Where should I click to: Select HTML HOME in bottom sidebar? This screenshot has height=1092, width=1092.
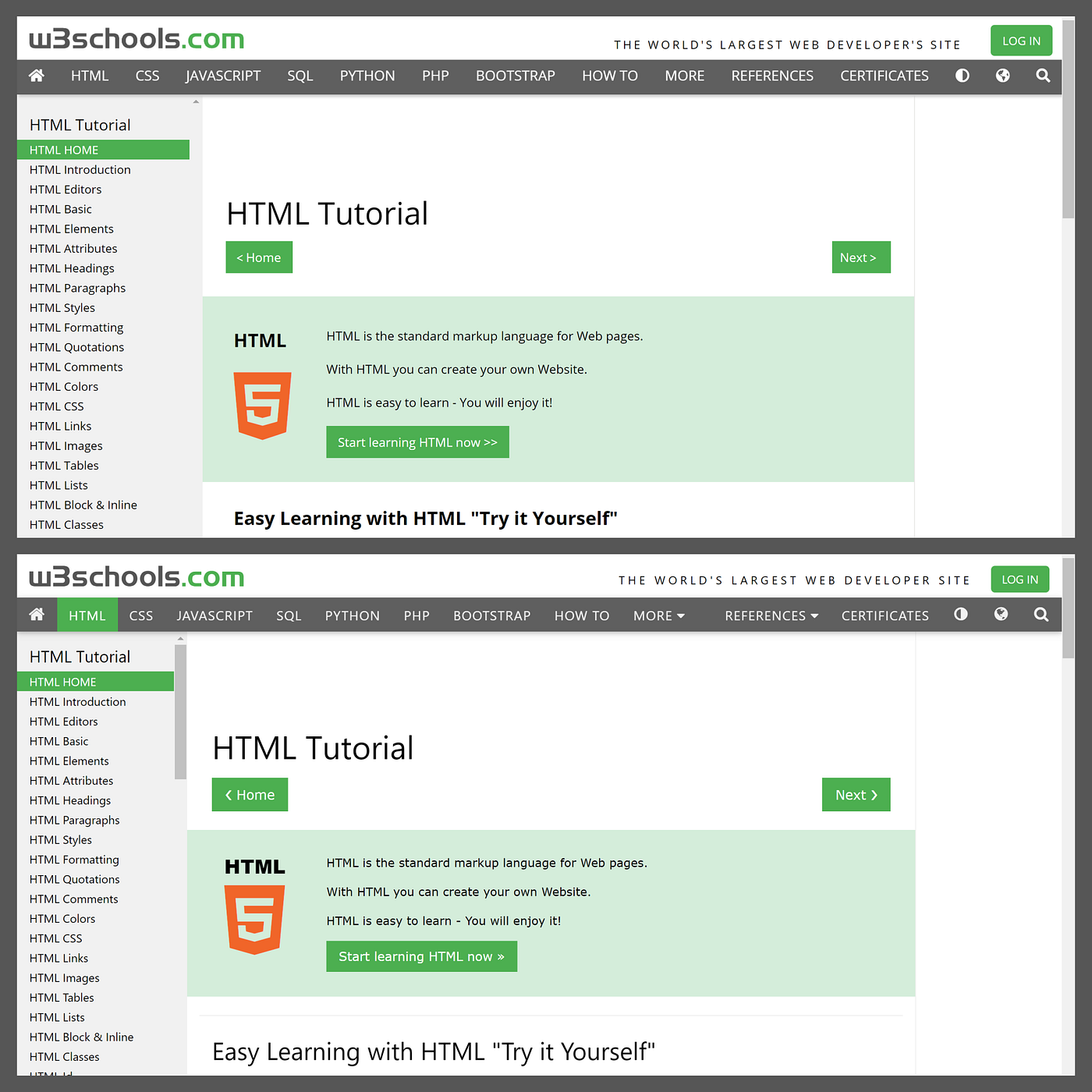pos(95,682)
